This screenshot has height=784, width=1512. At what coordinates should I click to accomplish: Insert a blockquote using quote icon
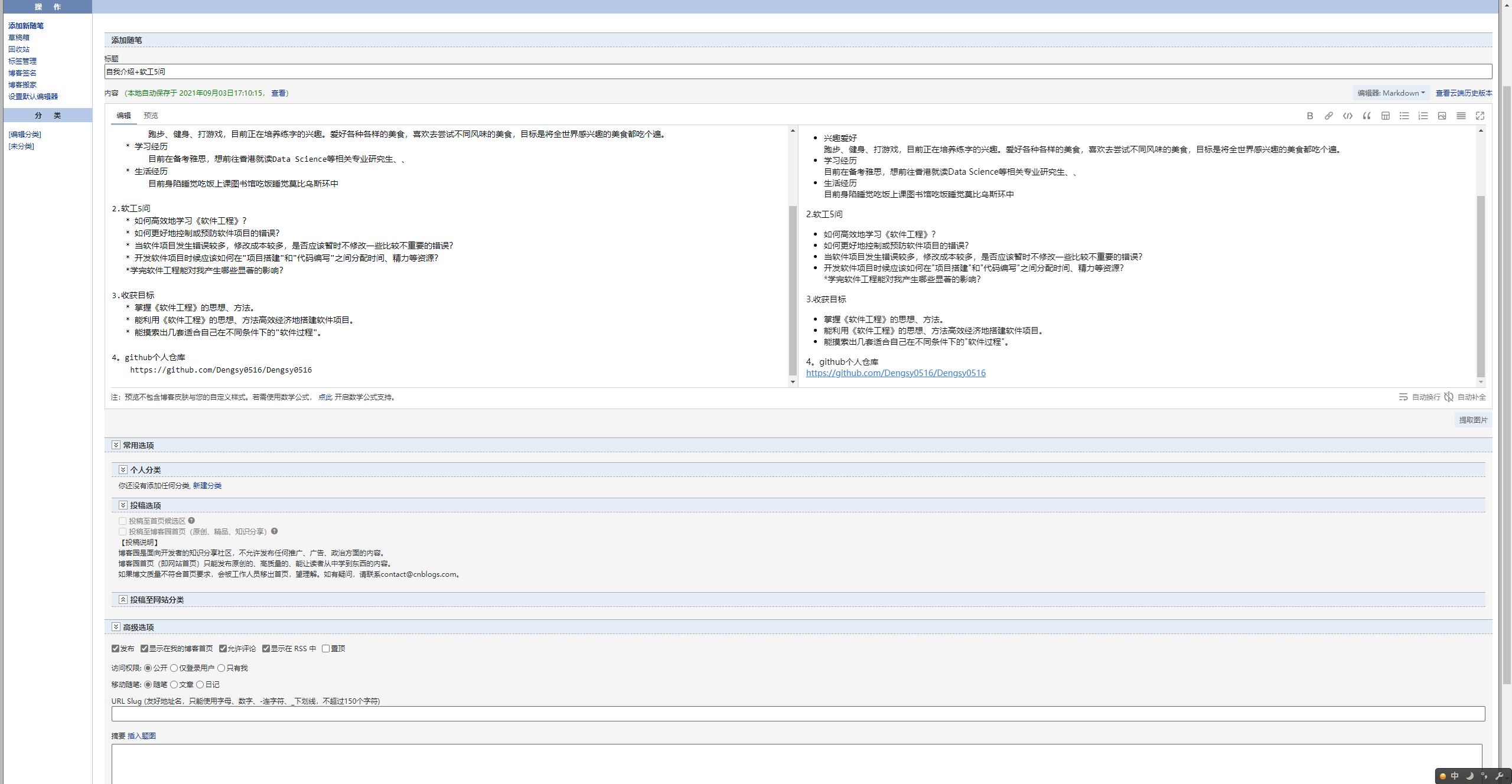1366,116
